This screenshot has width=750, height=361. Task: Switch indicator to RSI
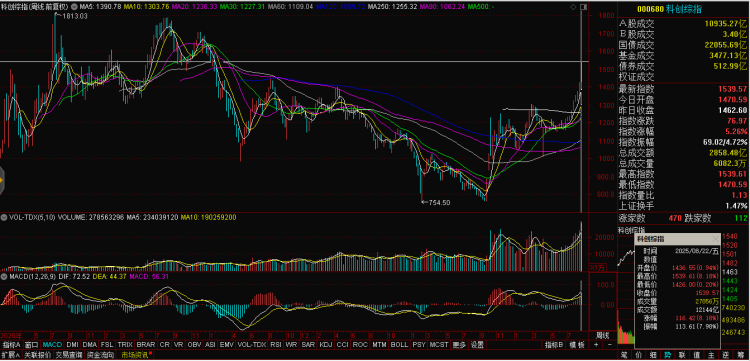(276, 344)
